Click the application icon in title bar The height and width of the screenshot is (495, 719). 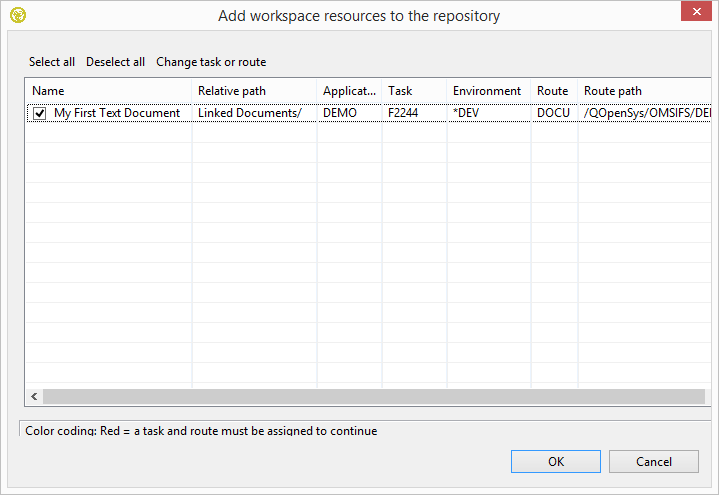[x=17, y=15]
